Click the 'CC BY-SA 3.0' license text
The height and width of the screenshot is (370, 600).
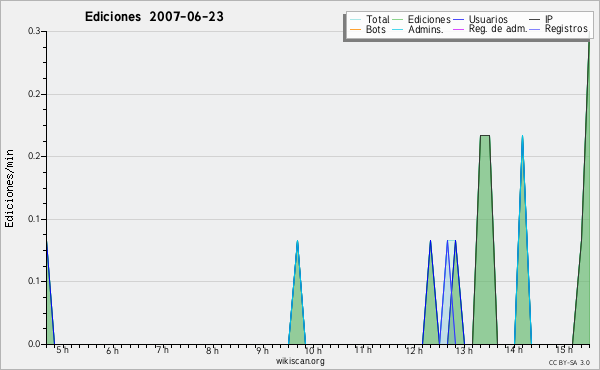coord(569,362)
